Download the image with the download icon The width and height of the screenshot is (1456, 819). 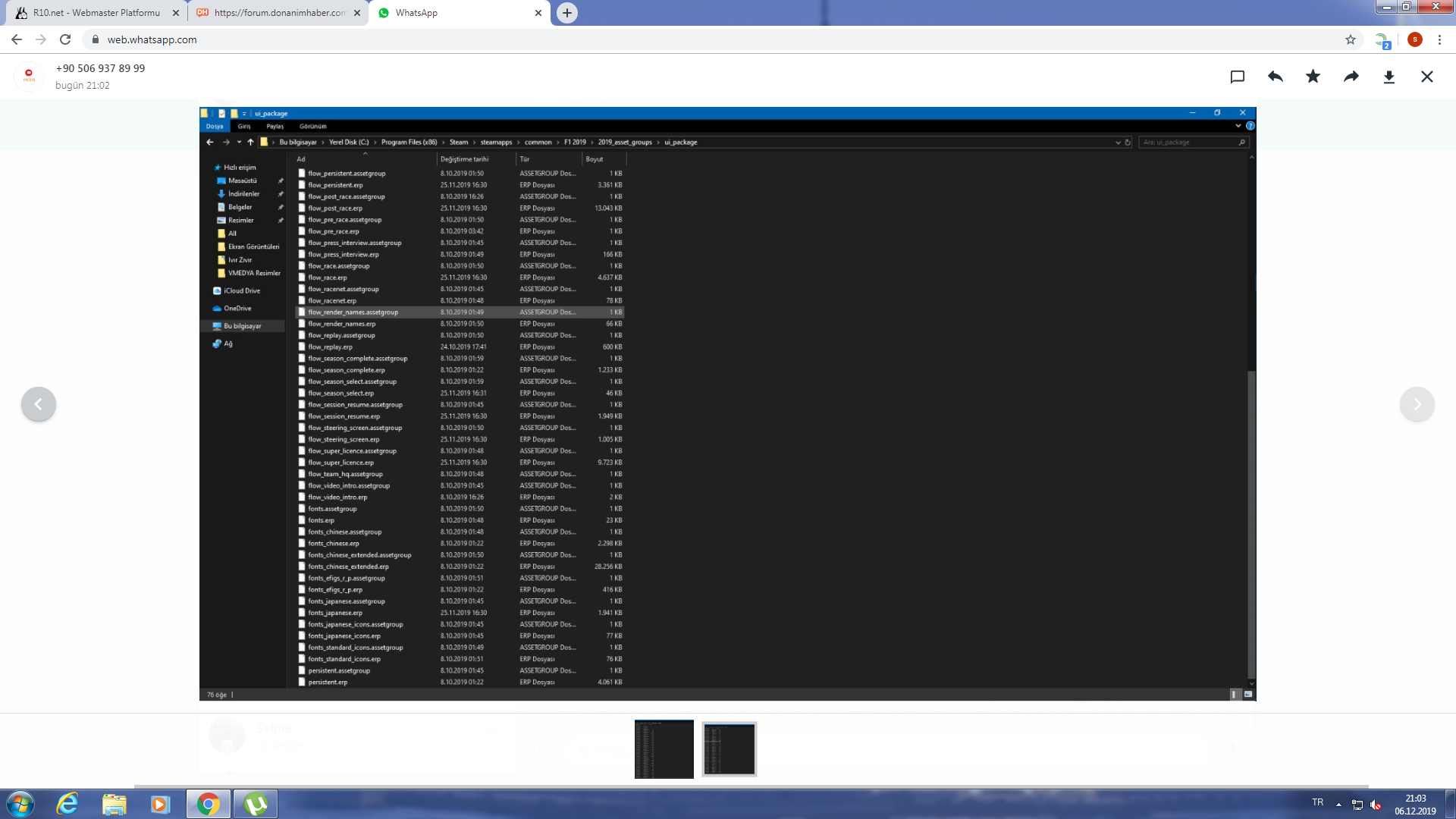click(x=1389, y=77)
